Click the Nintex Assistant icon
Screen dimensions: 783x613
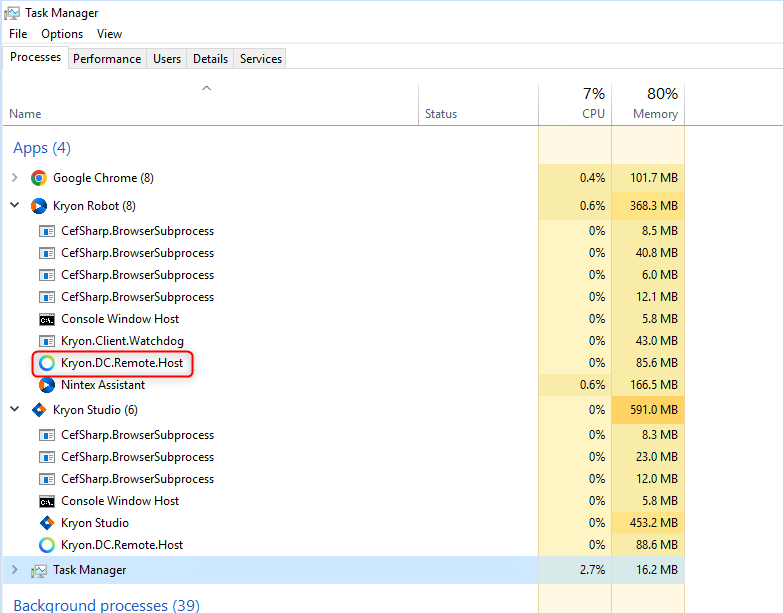click(47, 385)
